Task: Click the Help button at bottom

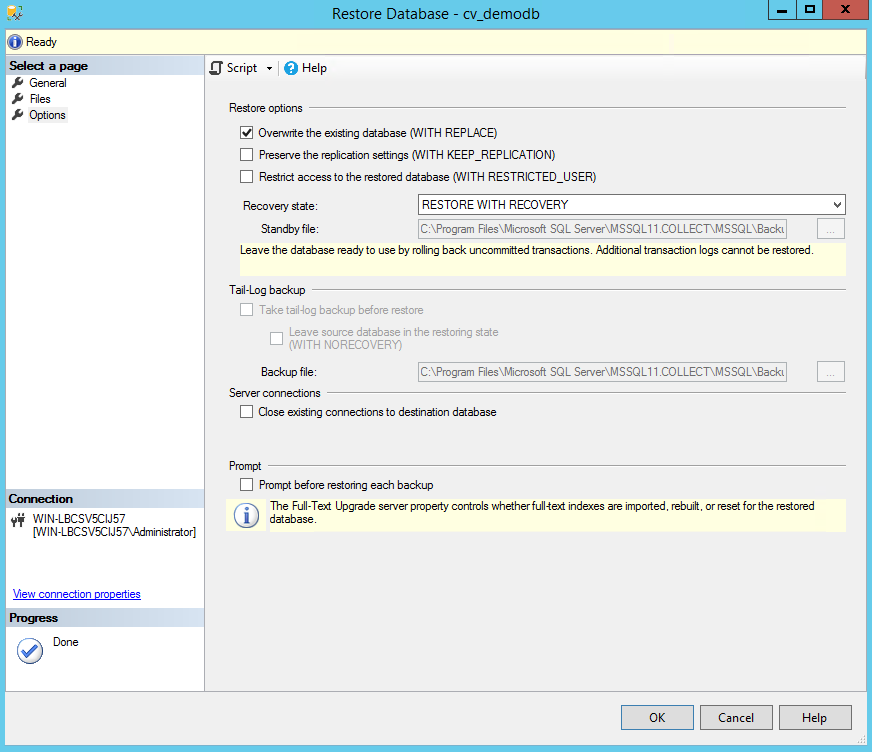Action: [x=815, y=718]
